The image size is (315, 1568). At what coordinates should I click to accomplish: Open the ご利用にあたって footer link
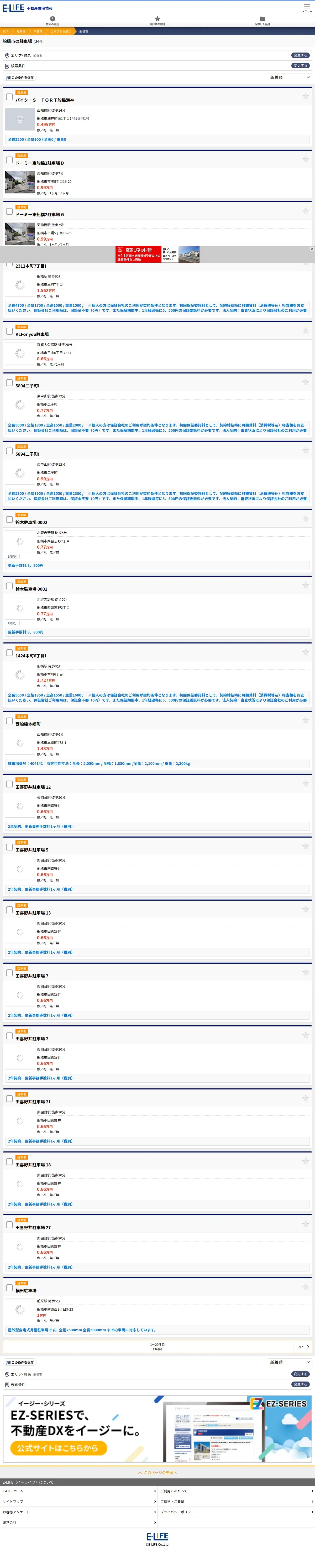(x=237, y=1491)
